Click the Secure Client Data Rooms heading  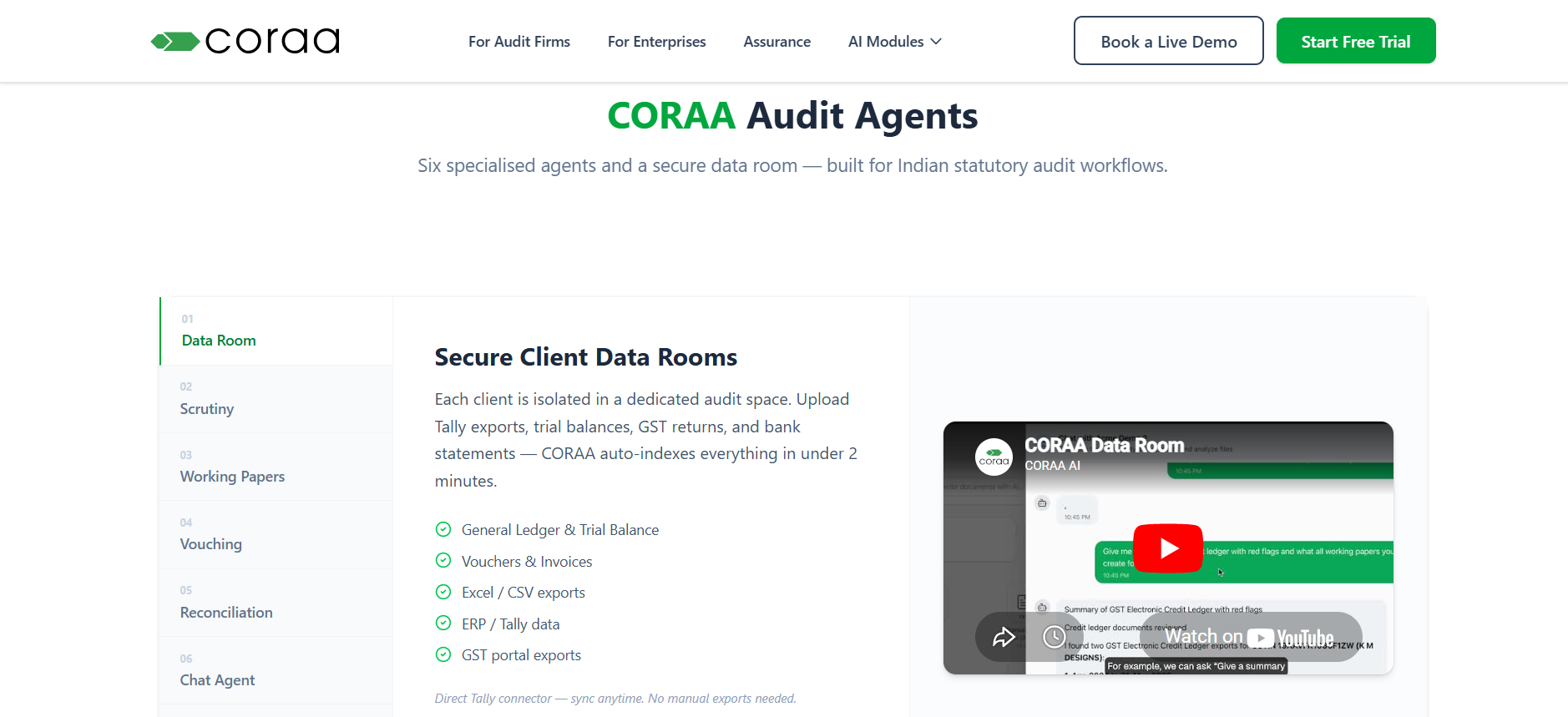click(586, 357)
